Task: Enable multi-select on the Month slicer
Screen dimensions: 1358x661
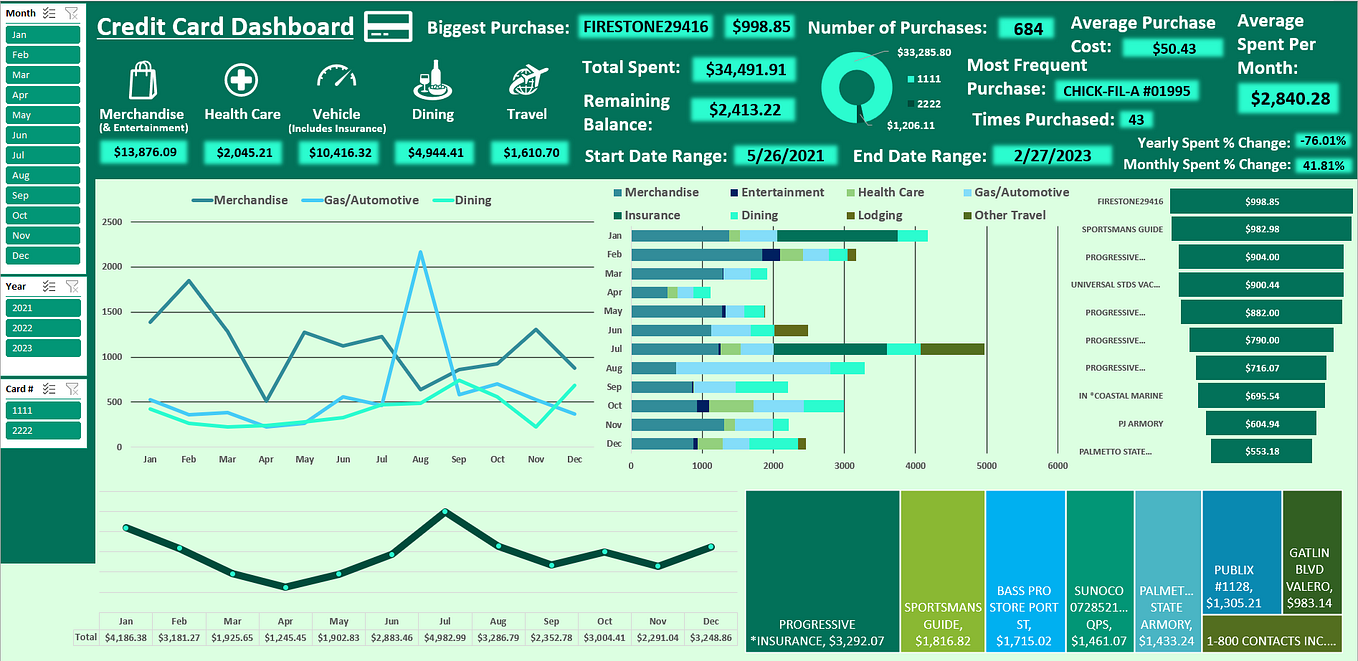Action: coord(47,12)
